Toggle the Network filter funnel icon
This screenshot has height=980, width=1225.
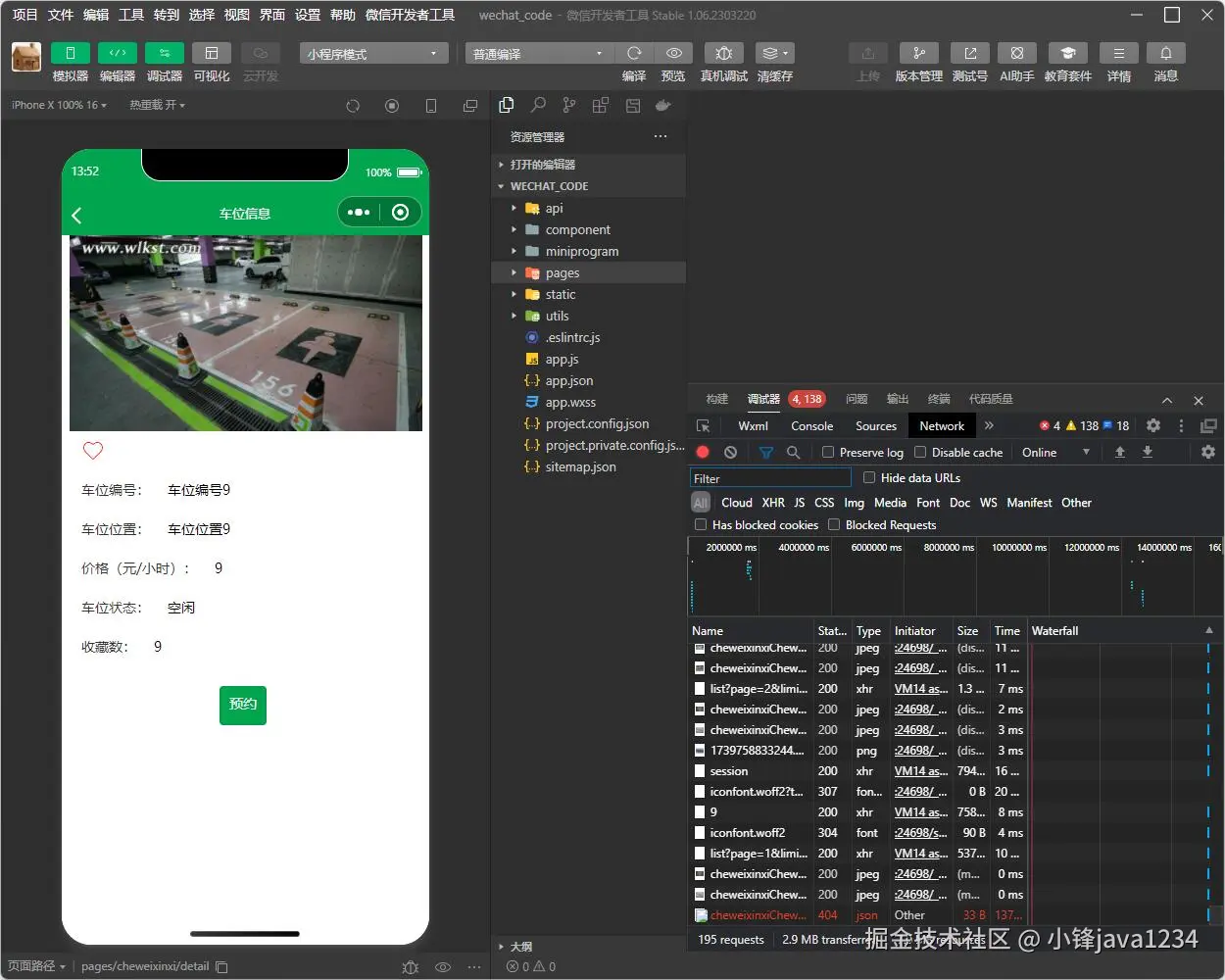coord(766,453)
